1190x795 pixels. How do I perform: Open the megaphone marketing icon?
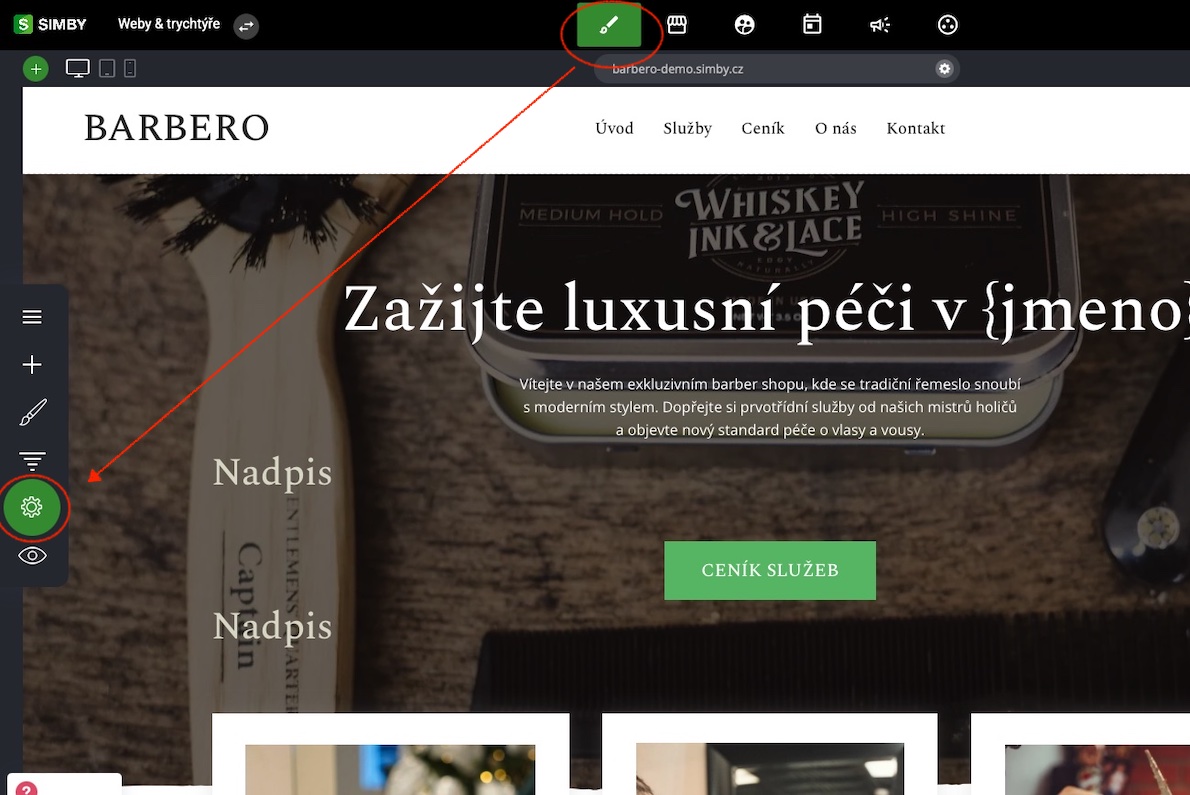[x=880, y=25]
